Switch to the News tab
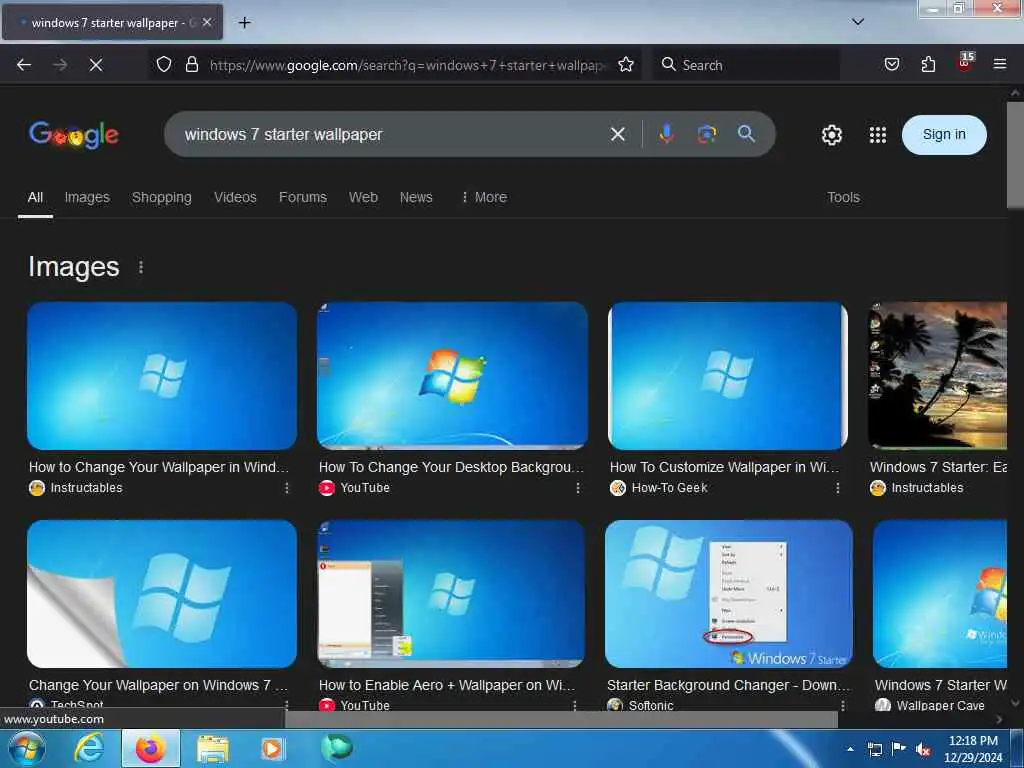Viewport: 1024px width, 768px height. pos(416,197)
